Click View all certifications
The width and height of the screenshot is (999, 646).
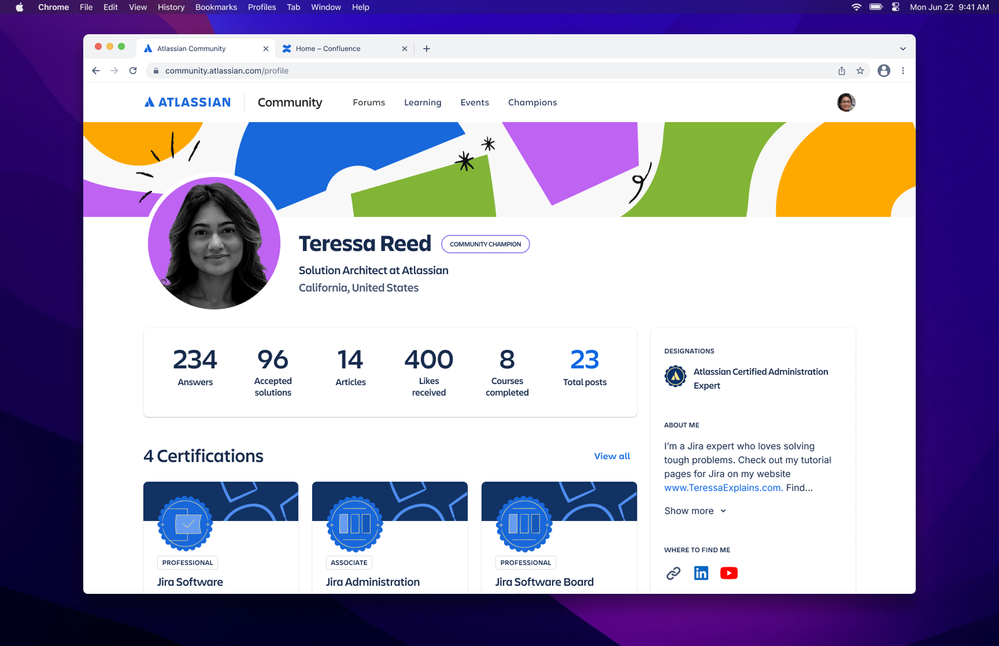(x=612, y=456)
